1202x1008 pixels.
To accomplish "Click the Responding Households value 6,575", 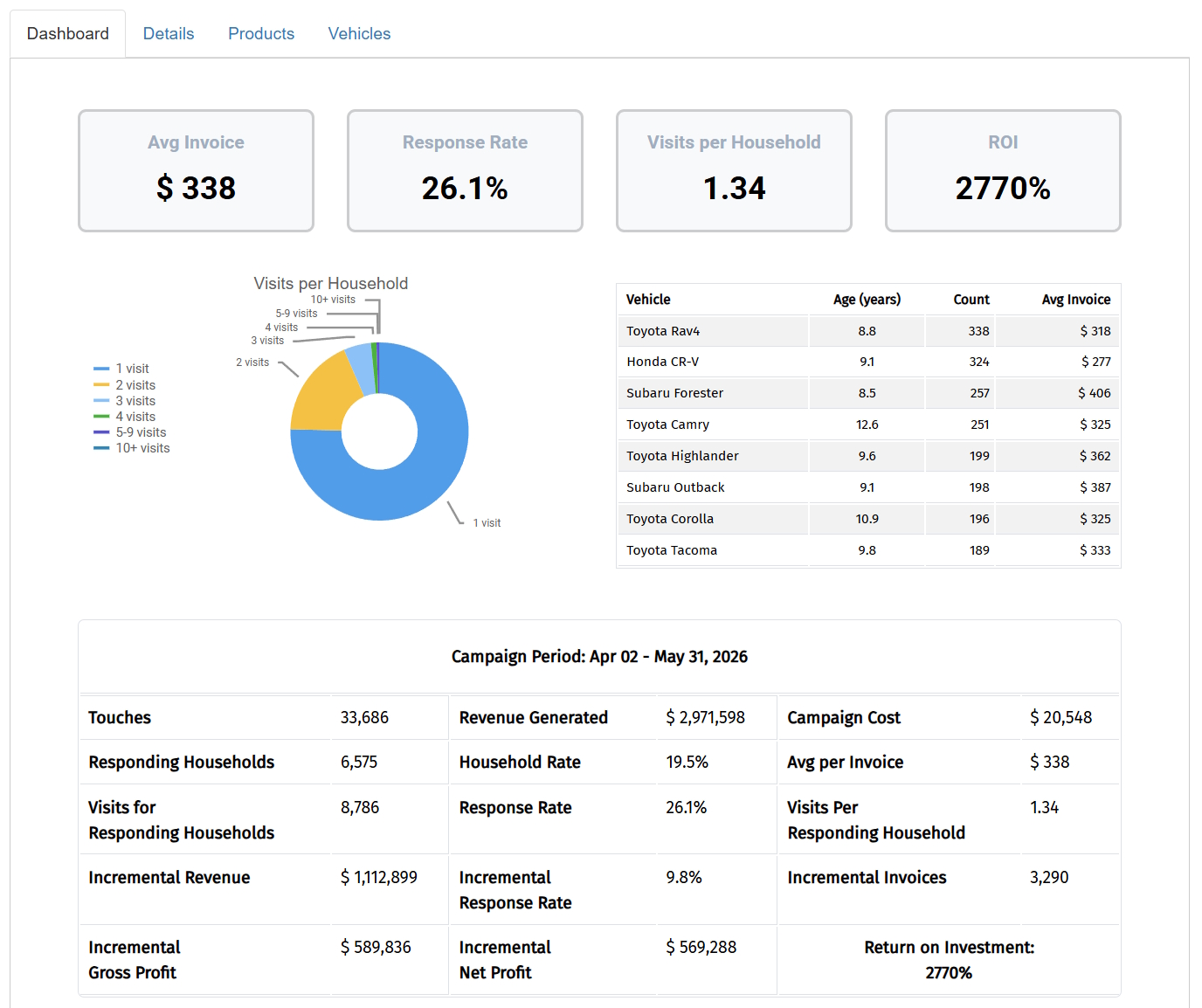I will point(359,763).
